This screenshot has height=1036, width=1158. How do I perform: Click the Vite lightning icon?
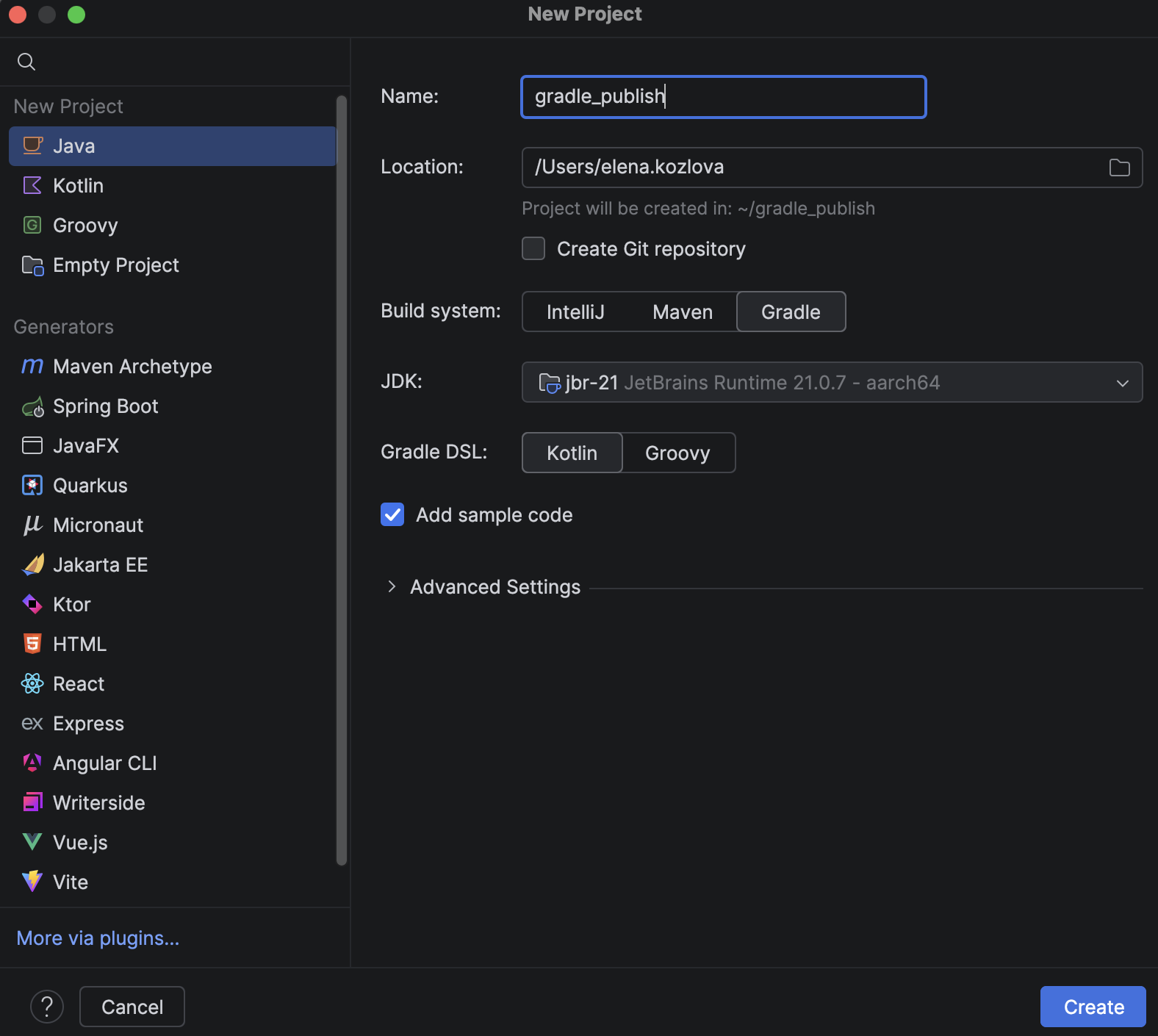tap(32, 882)
